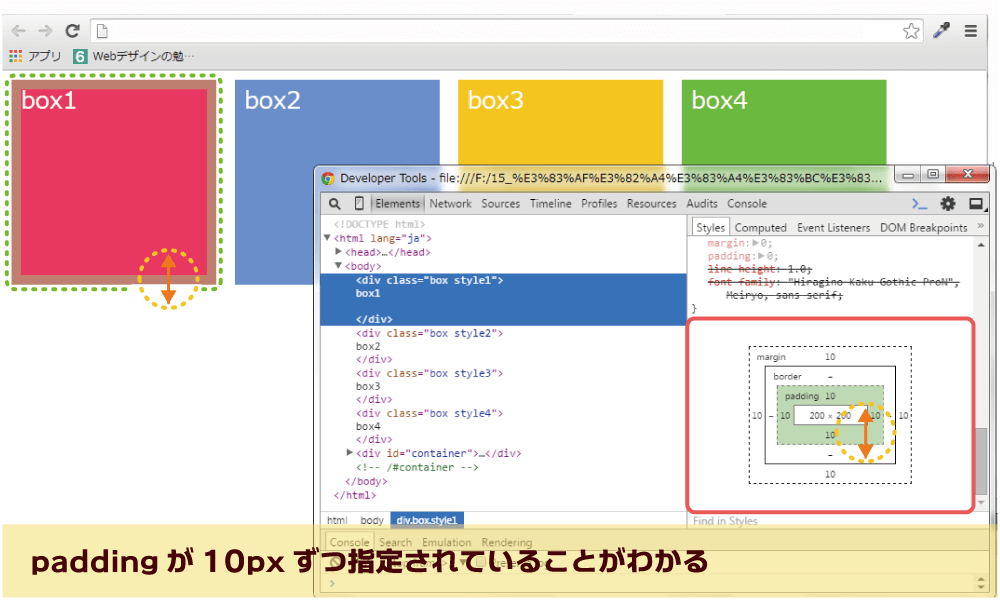Switch to the Sources panel tab
Screen dimensions: 1000x600
pyautogui.click(x=501, y=203)
